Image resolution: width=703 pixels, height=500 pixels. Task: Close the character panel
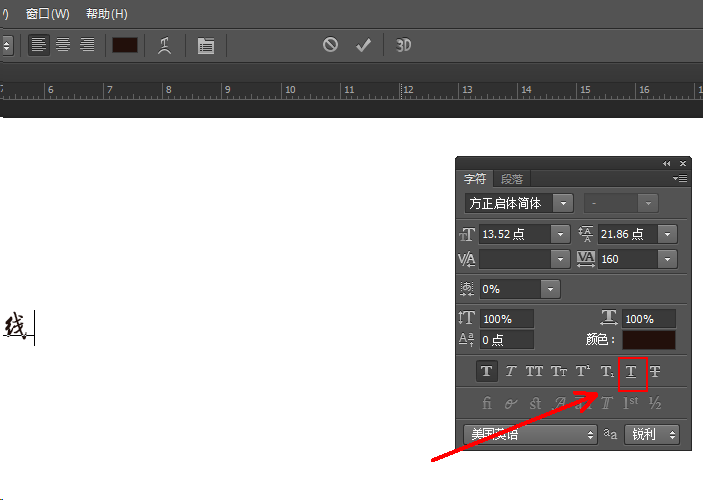[683, 164]
